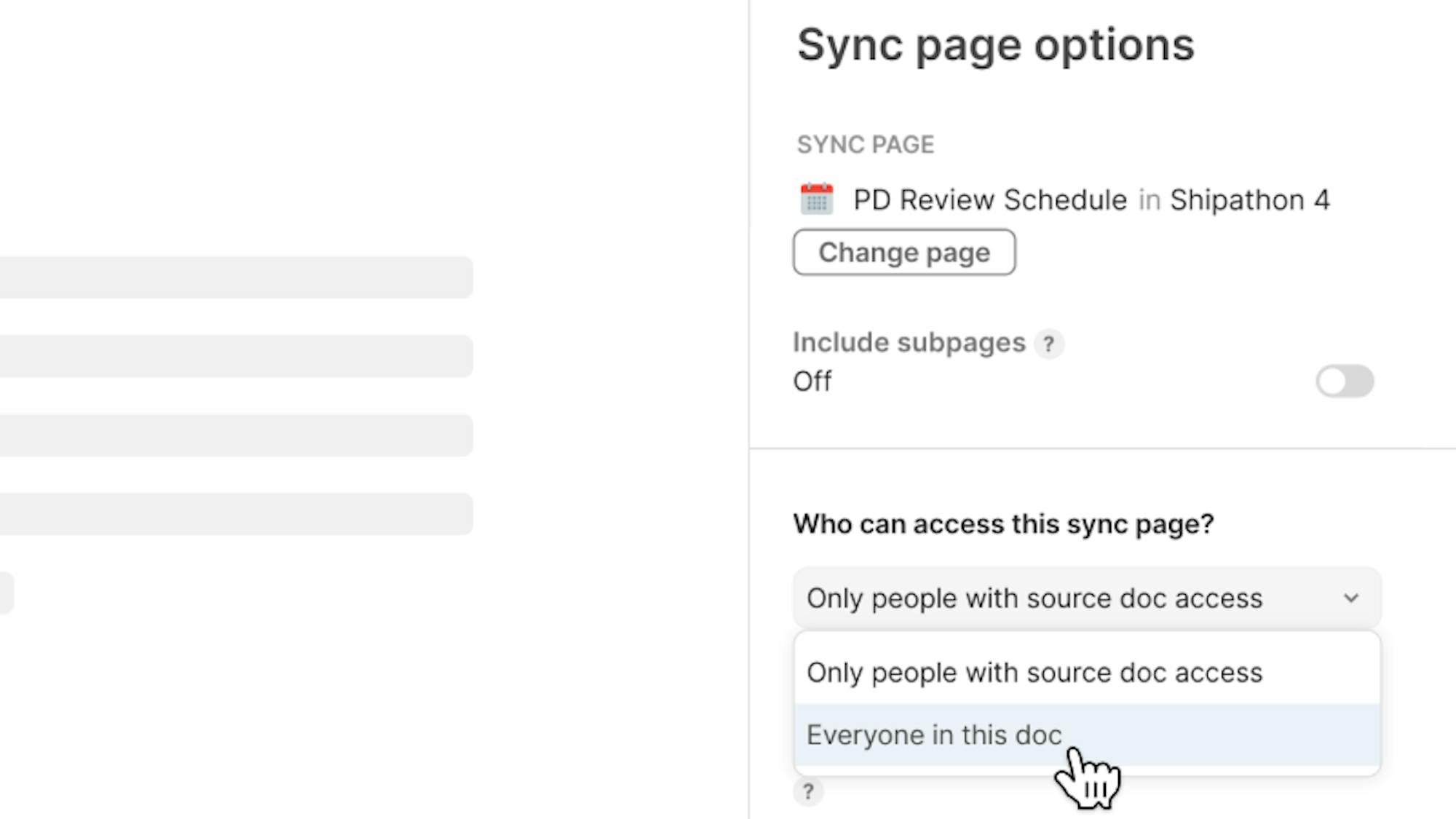Click the calendar icon beside PD Review Schedule

(816, 199)
